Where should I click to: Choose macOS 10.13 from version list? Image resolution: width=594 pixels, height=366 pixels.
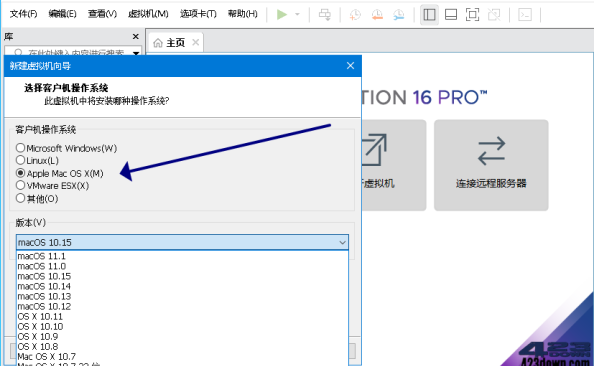182,296
